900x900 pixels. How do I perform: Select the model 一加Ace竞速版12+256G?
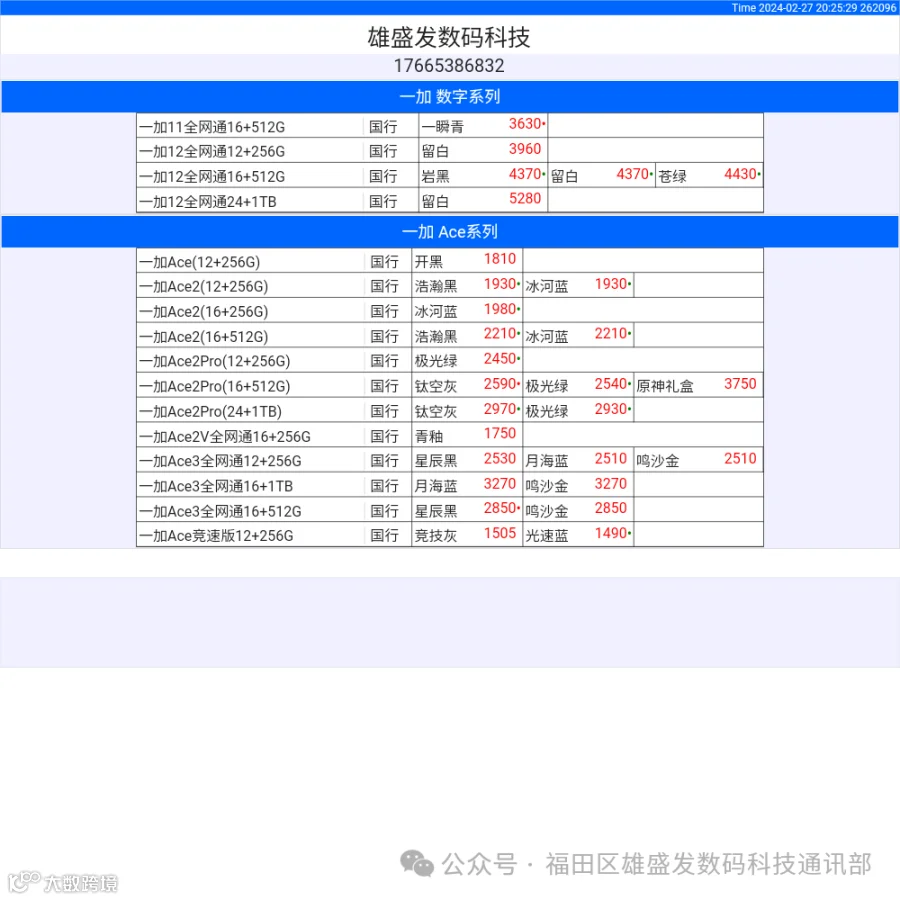point(216,536)
